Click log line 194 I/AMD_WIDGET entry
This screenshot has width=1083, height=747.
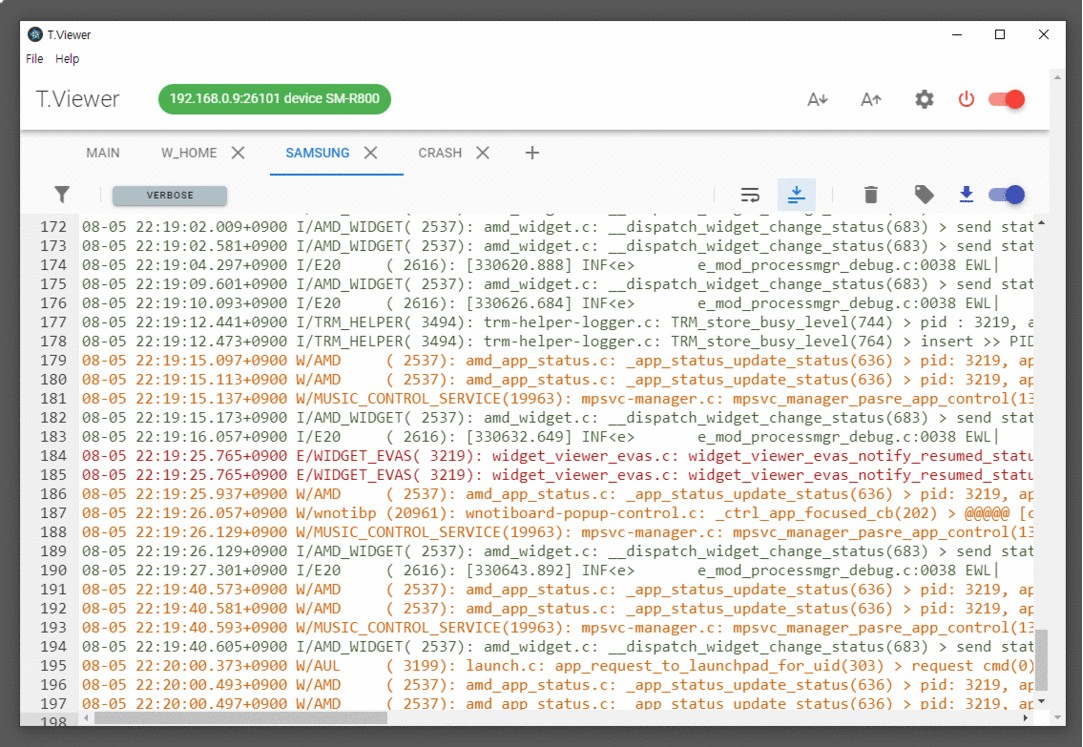(x=557, y=646)
